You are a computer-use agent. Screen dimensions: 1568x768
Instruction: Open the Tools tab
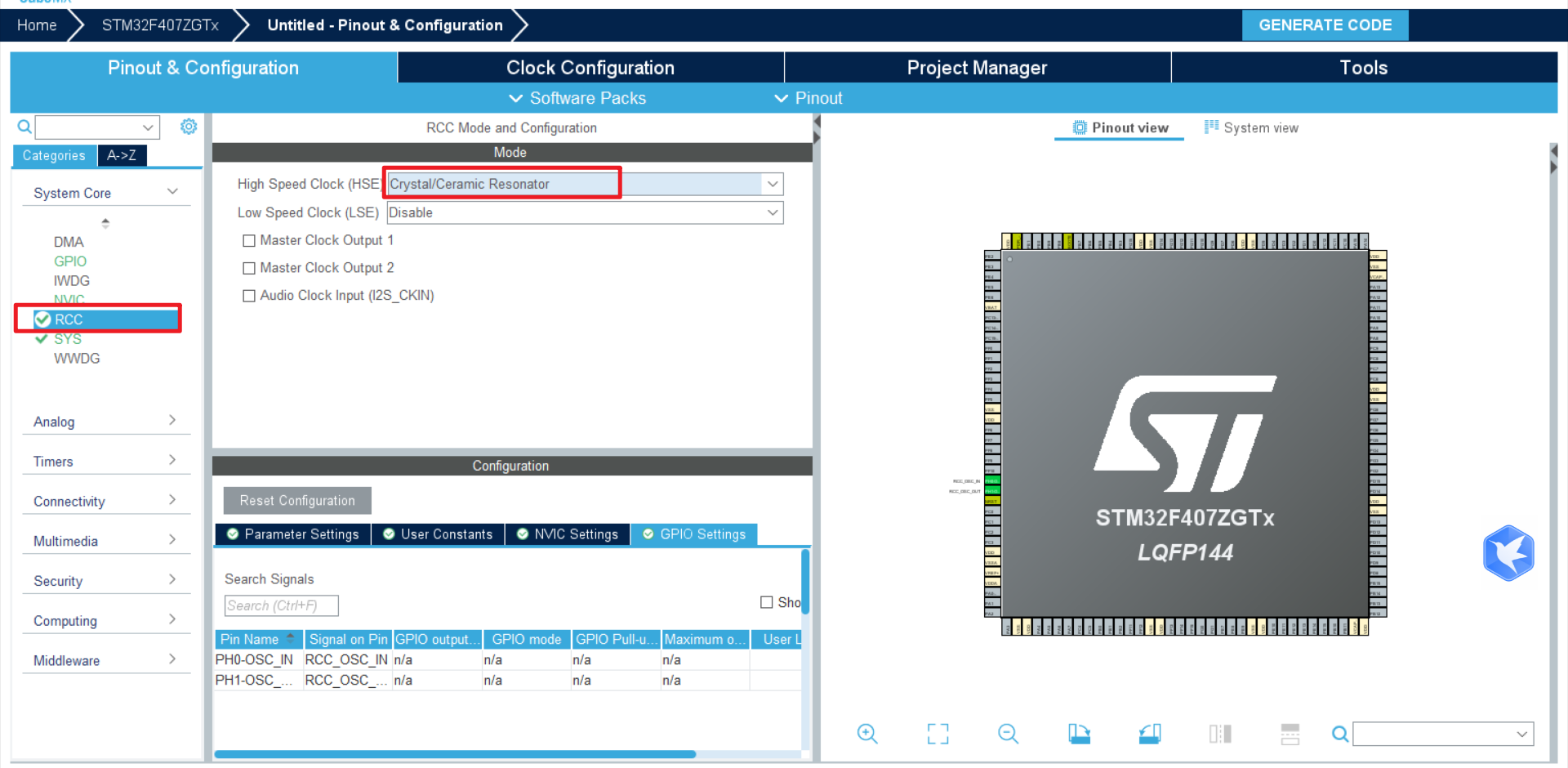[1364, 68]
